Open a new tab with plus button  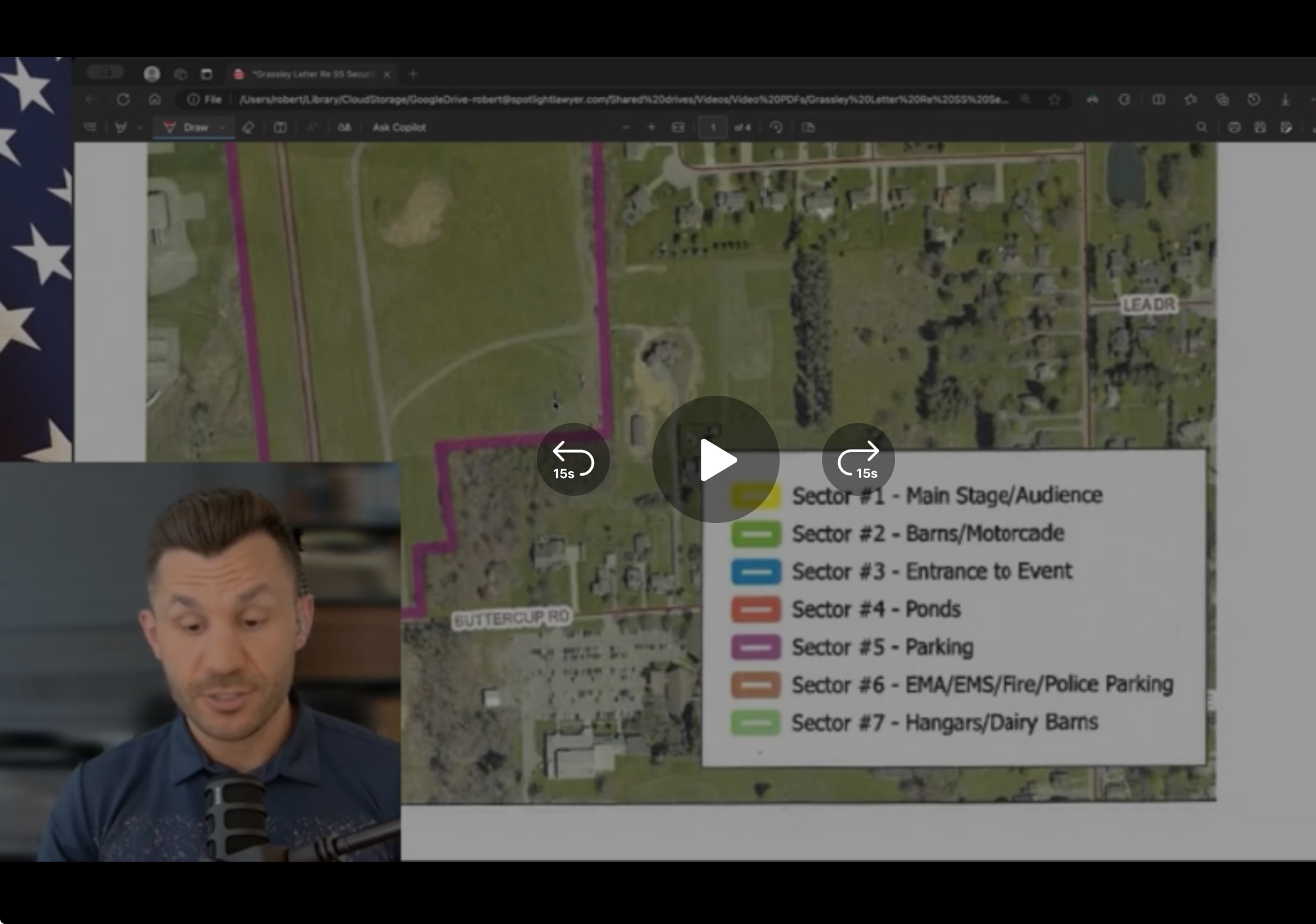(413, 74)
